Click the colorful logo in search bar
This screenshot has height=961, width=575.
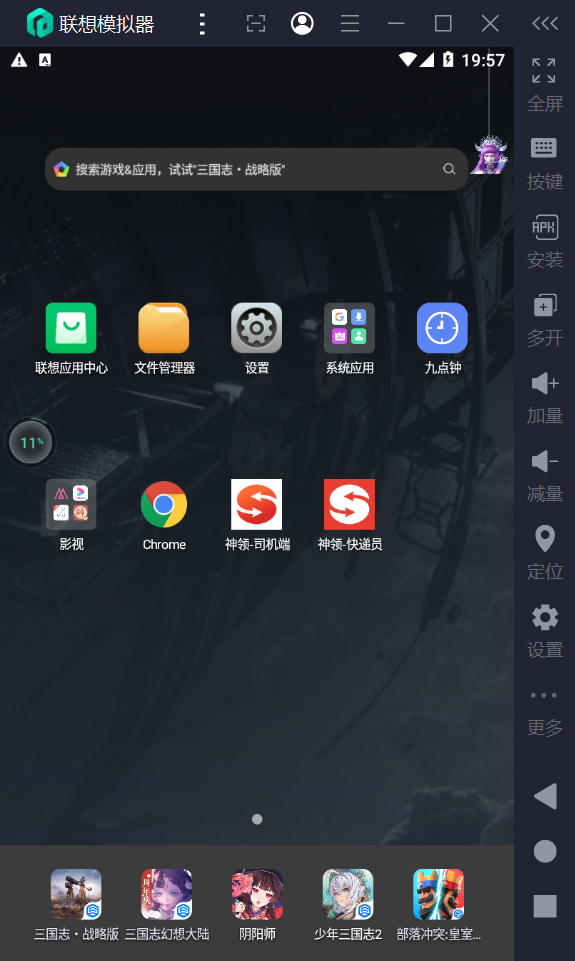tap(61, 169)
